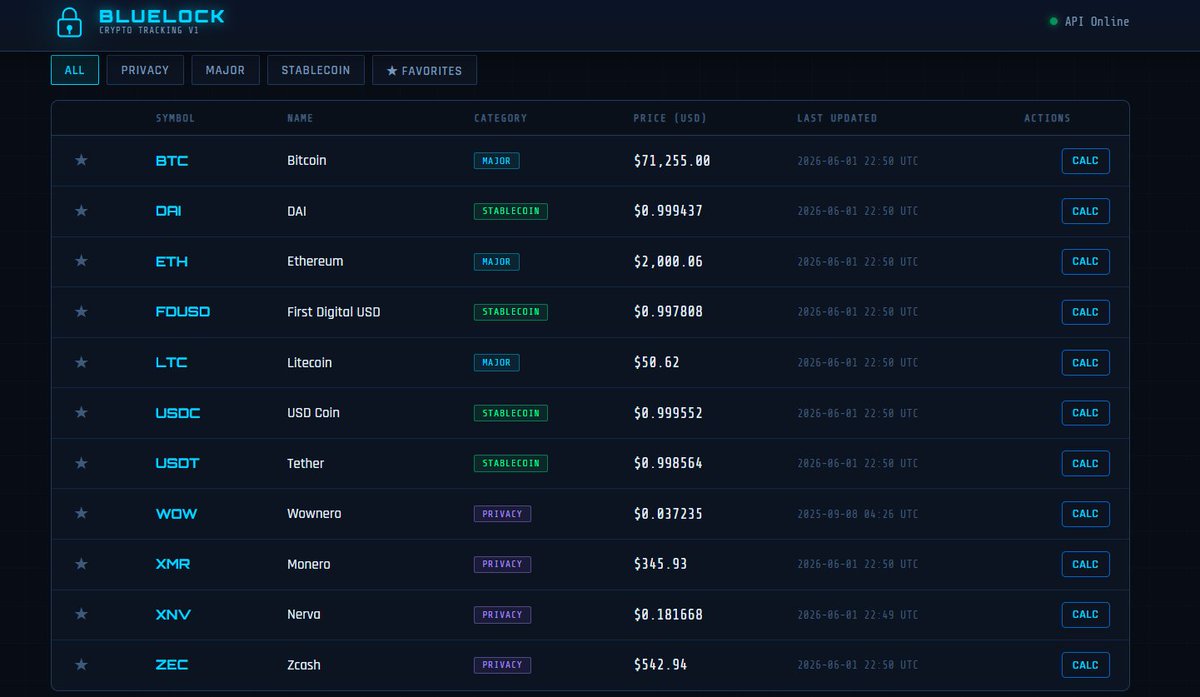Open calculator for Ethereum
Image resolution: width=1200 pixels, height=697 pixels.
point(1085,261)
